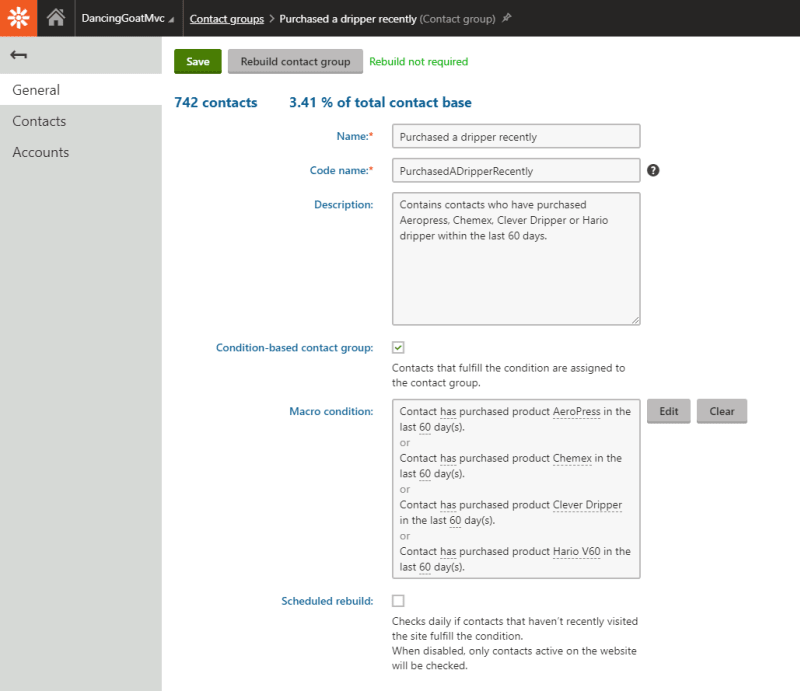Click the 'Condition-based contact group:' label
The width and height of the screenshot is (800, 691).
point(294,348)
